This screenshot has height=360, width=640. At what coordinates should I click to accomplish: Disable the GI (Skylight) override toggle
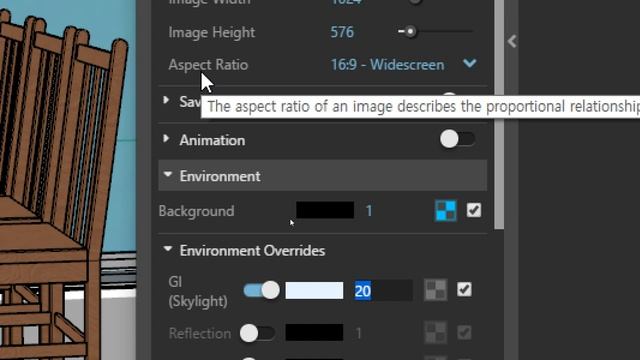(262, 290)
